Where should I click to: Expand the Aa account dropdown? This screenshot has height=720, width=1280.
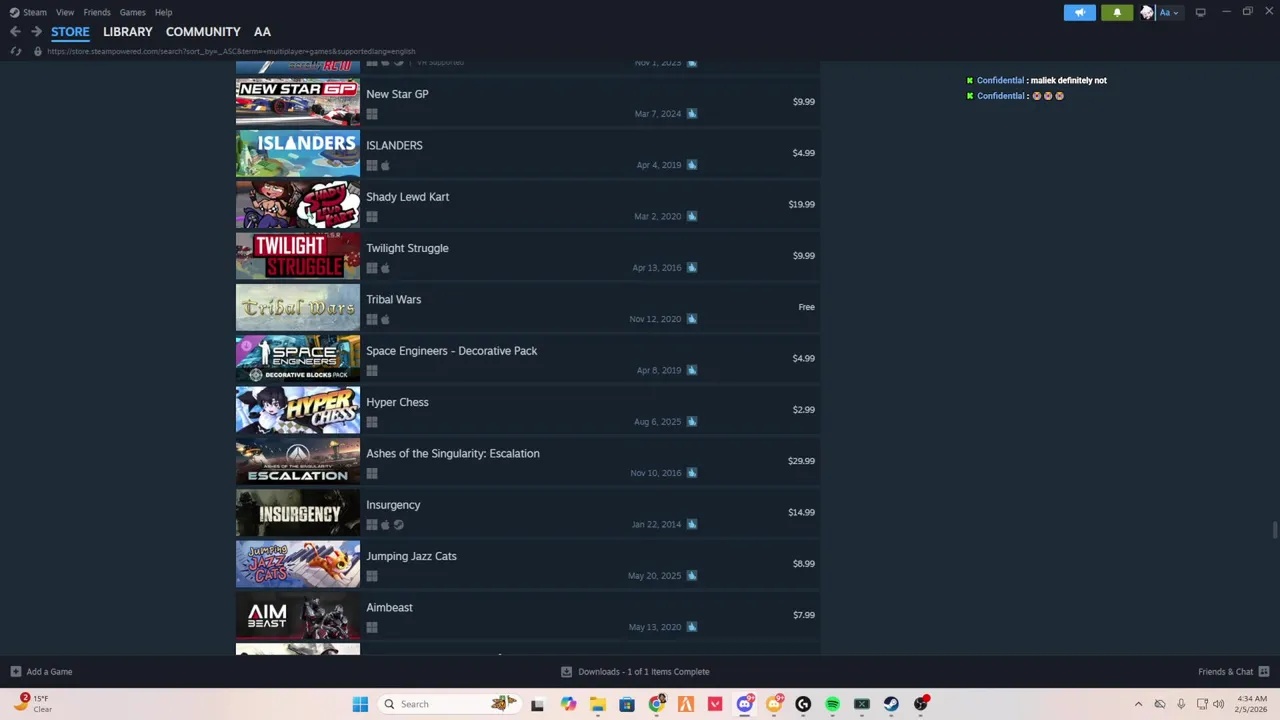(x=1169, y=12)
